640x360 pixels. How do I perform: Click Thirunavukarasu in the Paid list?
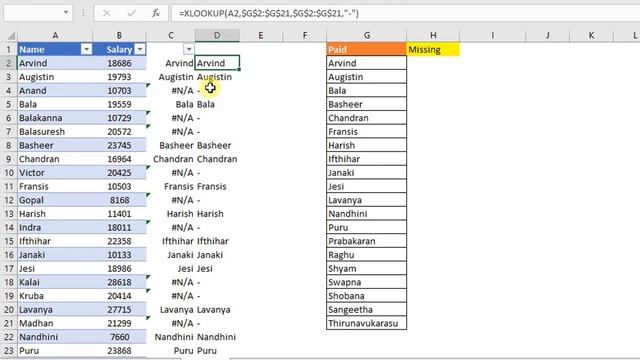(x=367, y=323)
